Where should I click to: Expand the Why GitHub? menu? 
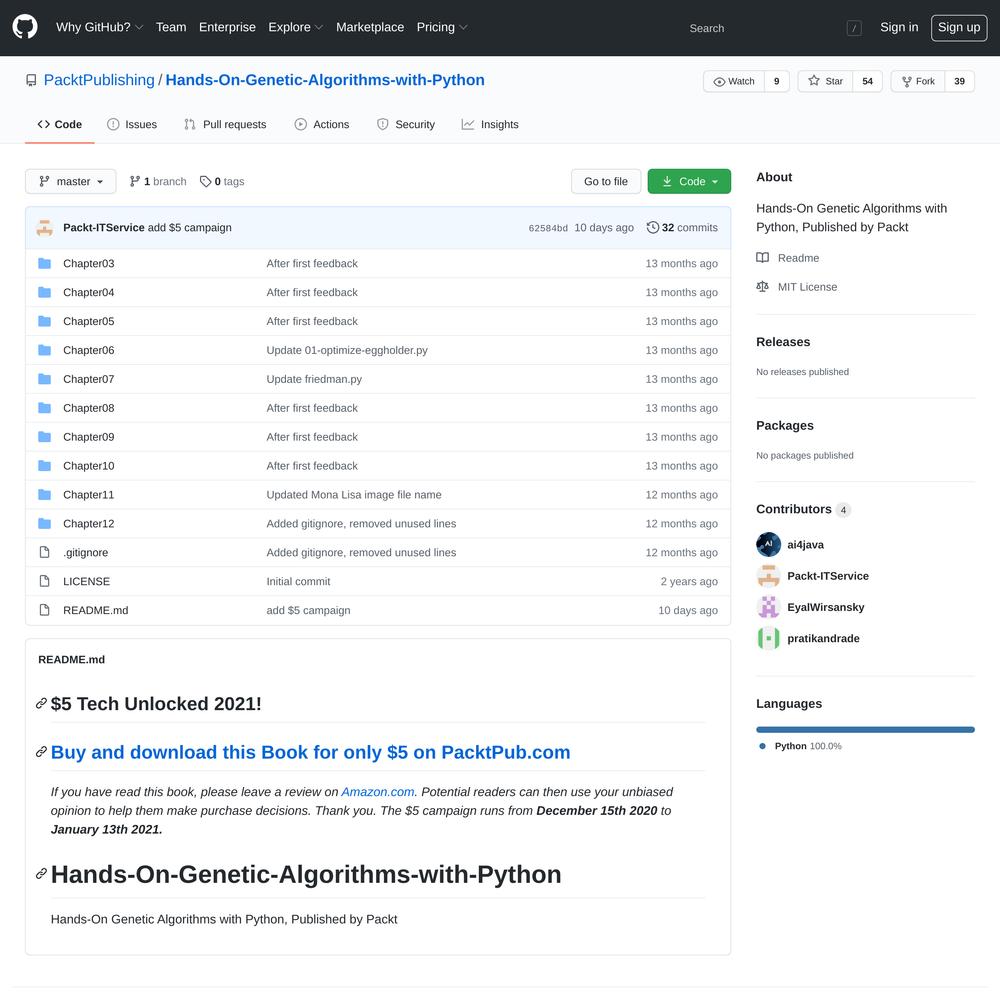pos(99,27)
